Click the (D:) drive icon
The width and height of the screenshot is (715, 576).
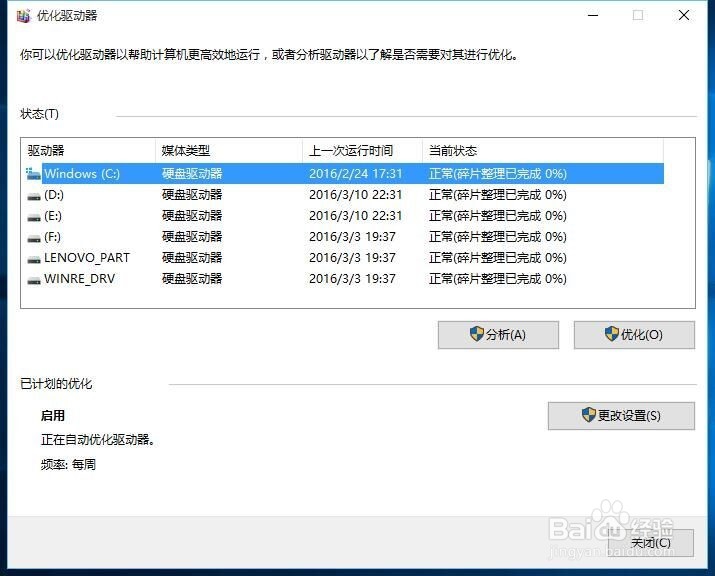[34, 196]
